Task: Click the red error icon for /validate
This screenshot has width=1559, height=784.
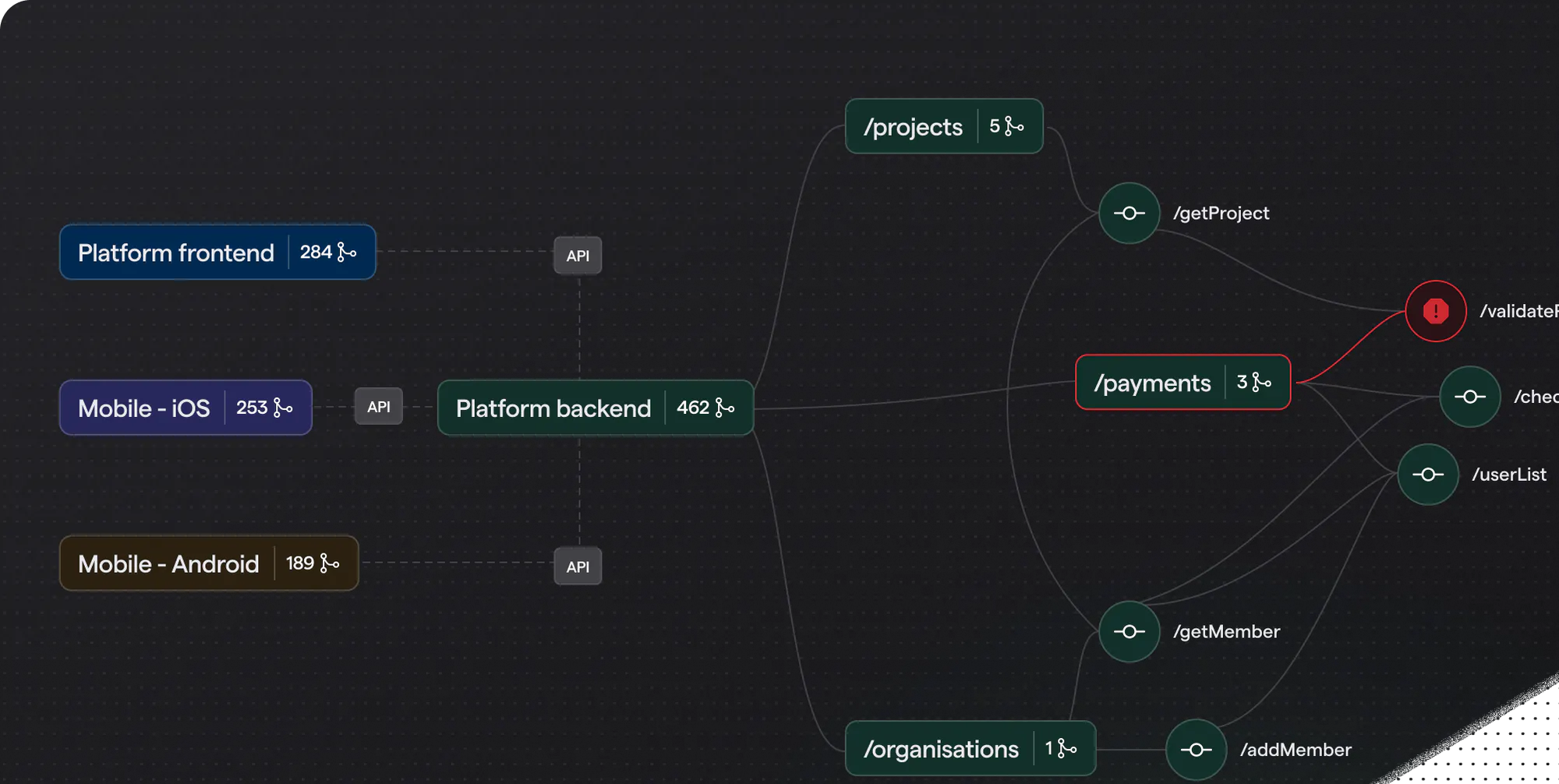Action: pos(1436,311)
